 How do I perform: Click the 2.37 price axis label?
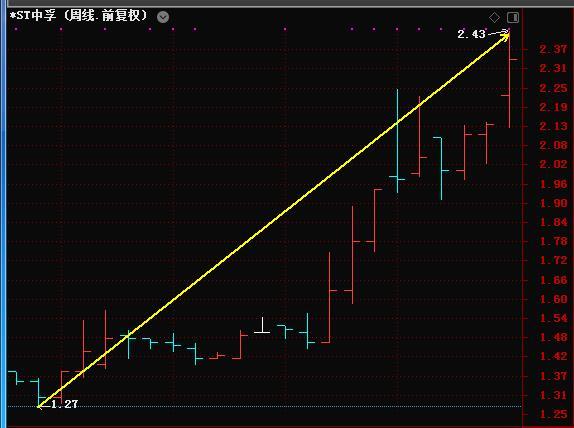[x=553, y=49]
